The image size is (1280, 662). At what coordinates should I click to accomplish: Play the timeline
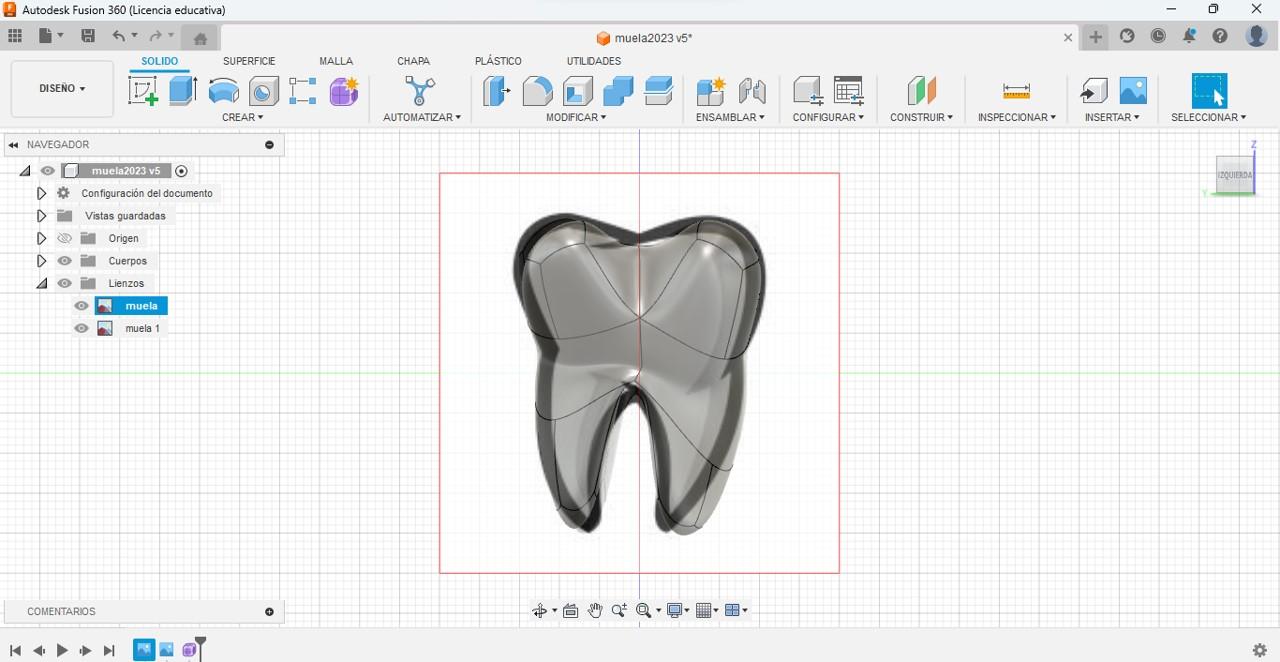pyautogui.click(x=62, y=650)
